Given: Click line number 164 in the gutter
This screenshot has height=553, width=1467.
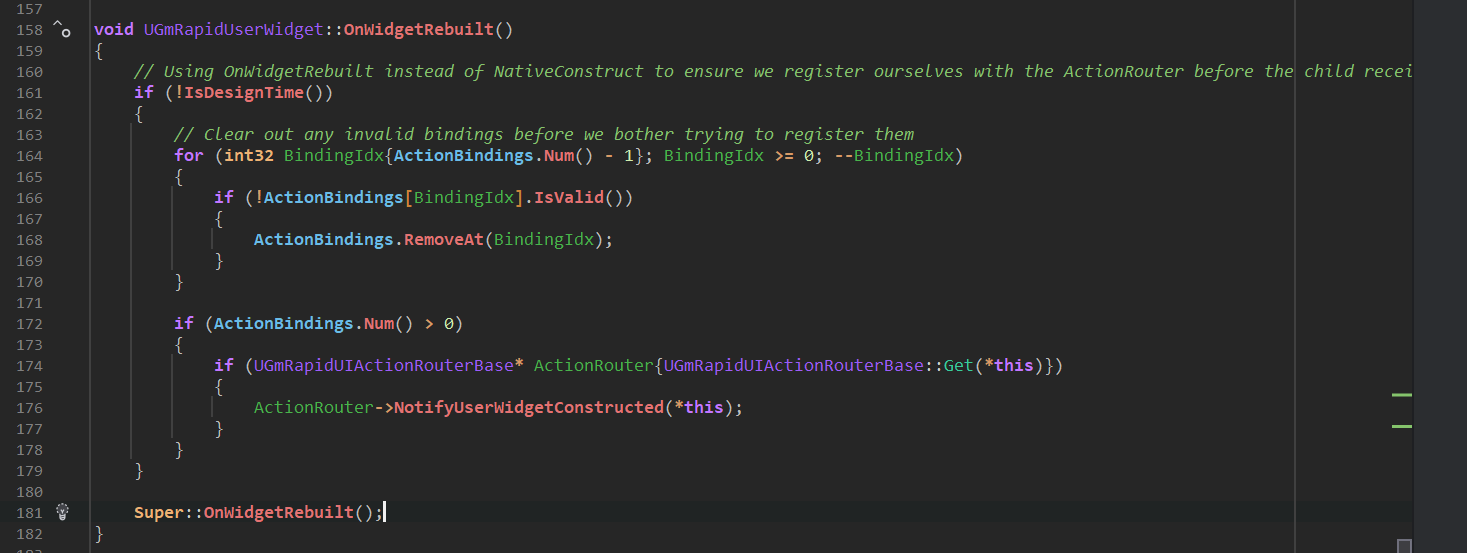Looking at the screenshot, I should [30, 155].
